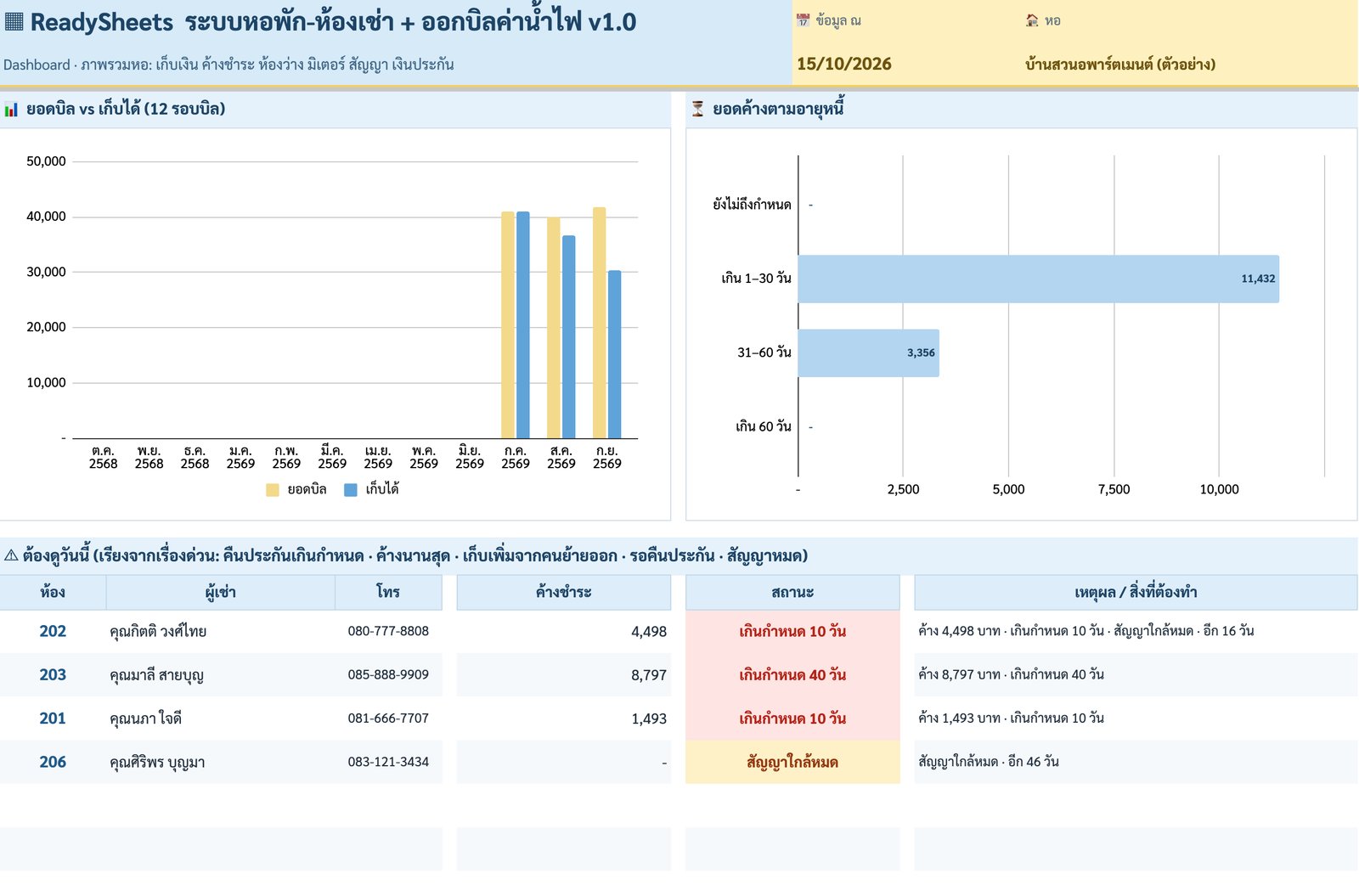
Task: Select tenant name คุณนภา ใจดี
Action: (145, 718)
